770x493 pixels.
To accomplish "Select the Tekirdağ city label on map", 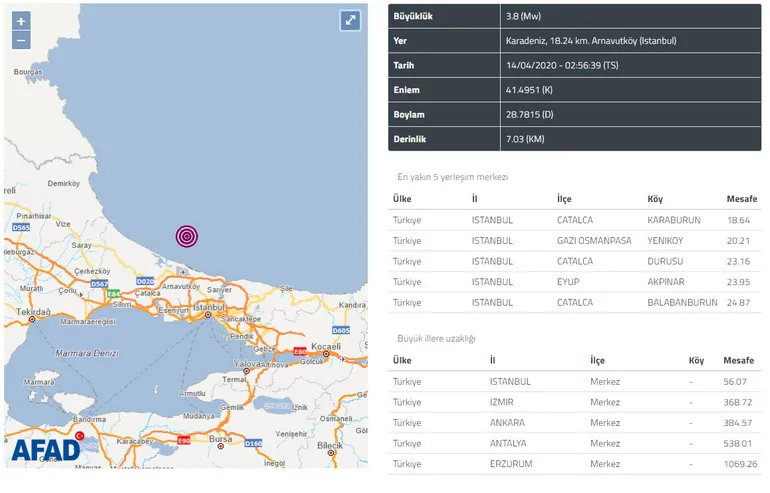I will (26, 313).
